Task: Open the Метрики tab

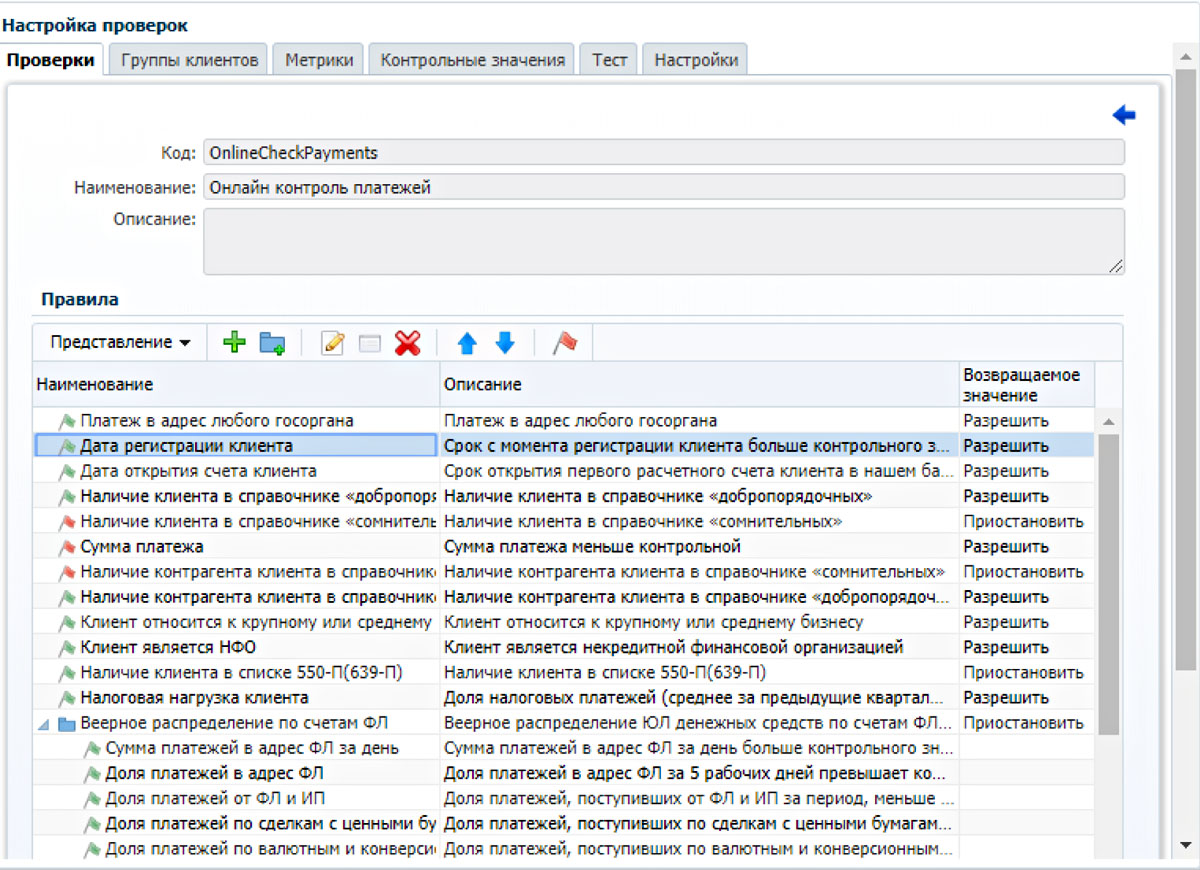Action: (x=319, y=60)
